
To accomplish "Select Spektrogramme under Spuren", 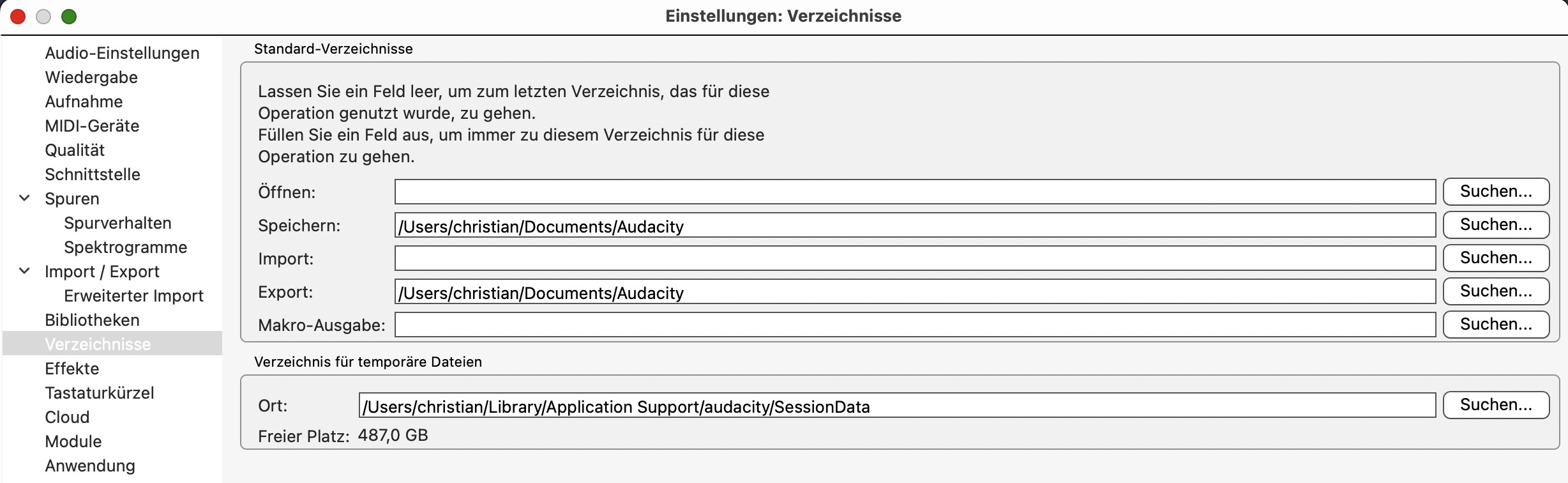I will pyautogui.click(x=126, y=247).
